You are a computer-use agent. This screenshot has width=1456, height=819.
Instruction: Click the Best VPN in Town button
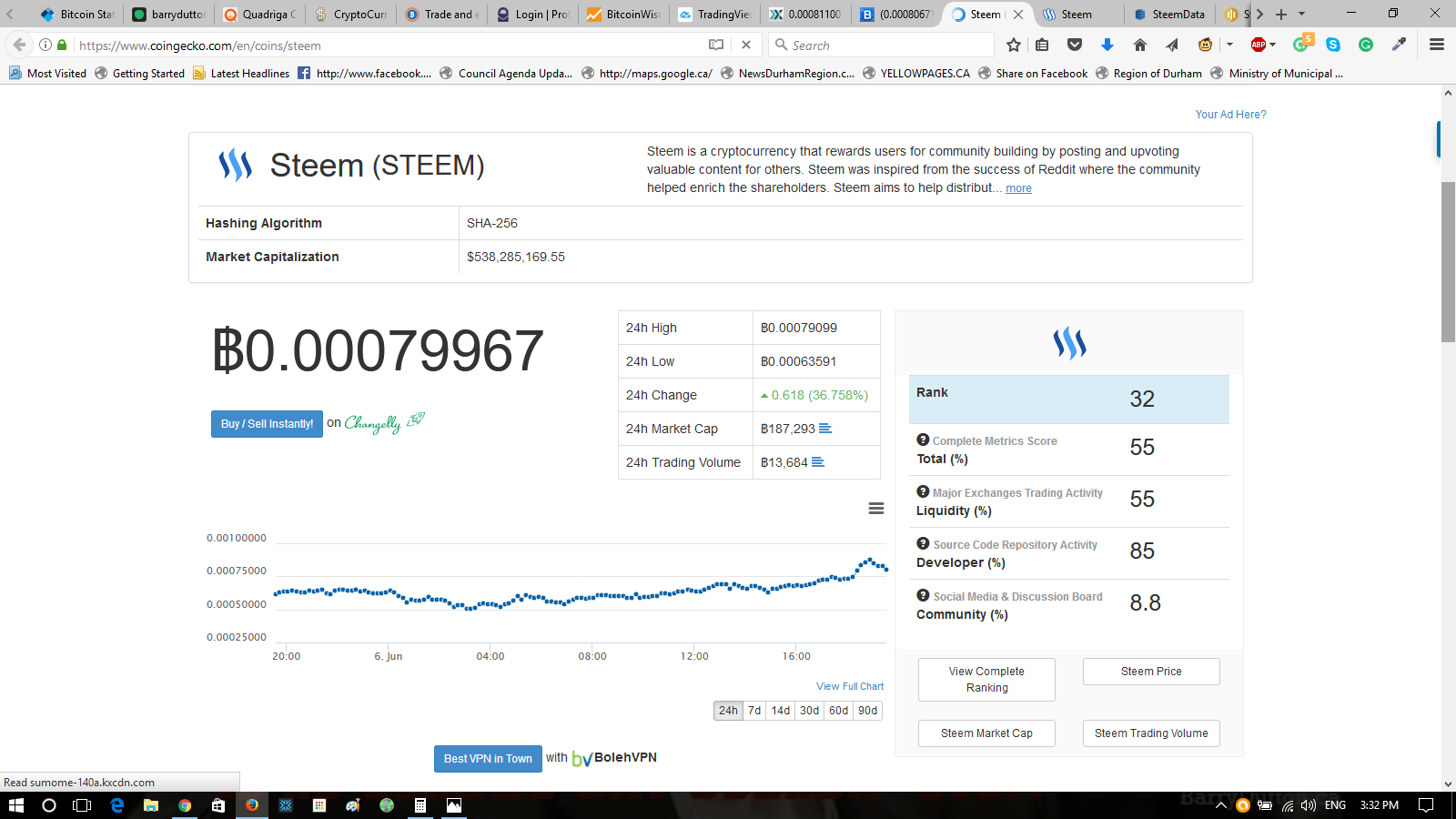[x=488, y=759]
